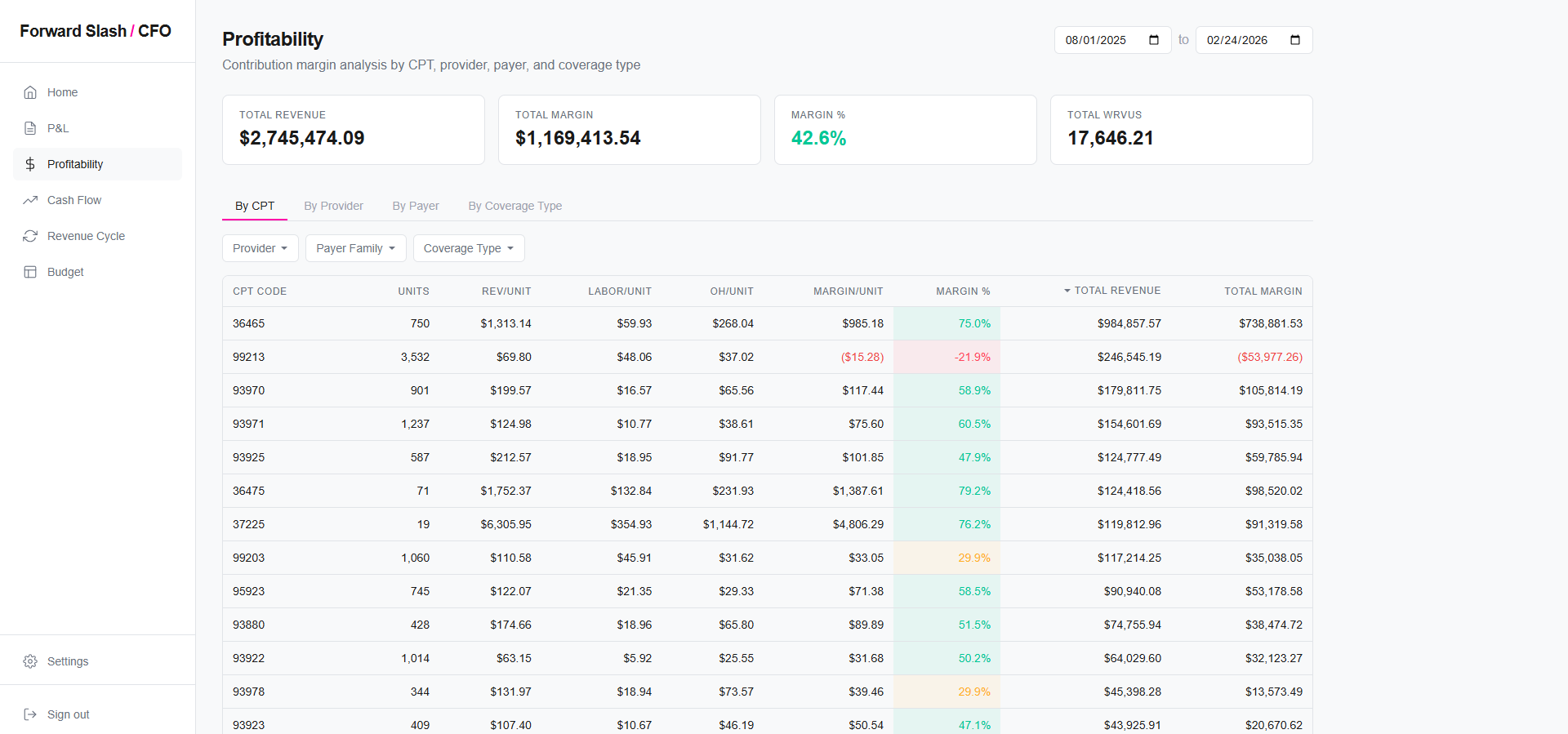1568x734 pixels.
Task: Click the start date field 08/01/2025
Action: coord(1113,40)
